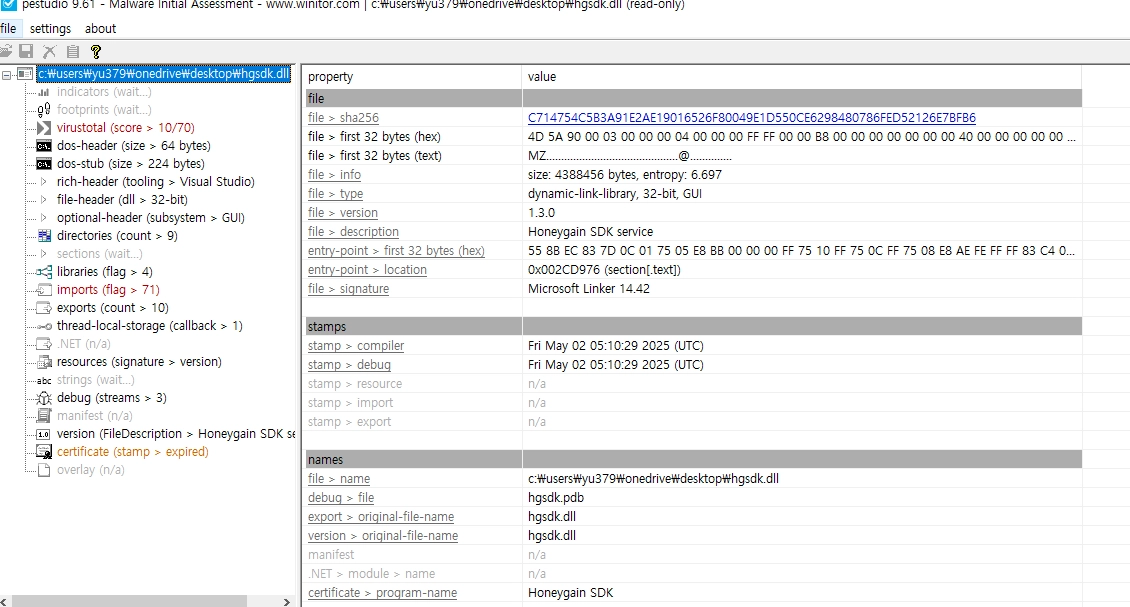Click the 'certificate > program-name' link
The image size is (1130, 607).
tap(382, 593)
